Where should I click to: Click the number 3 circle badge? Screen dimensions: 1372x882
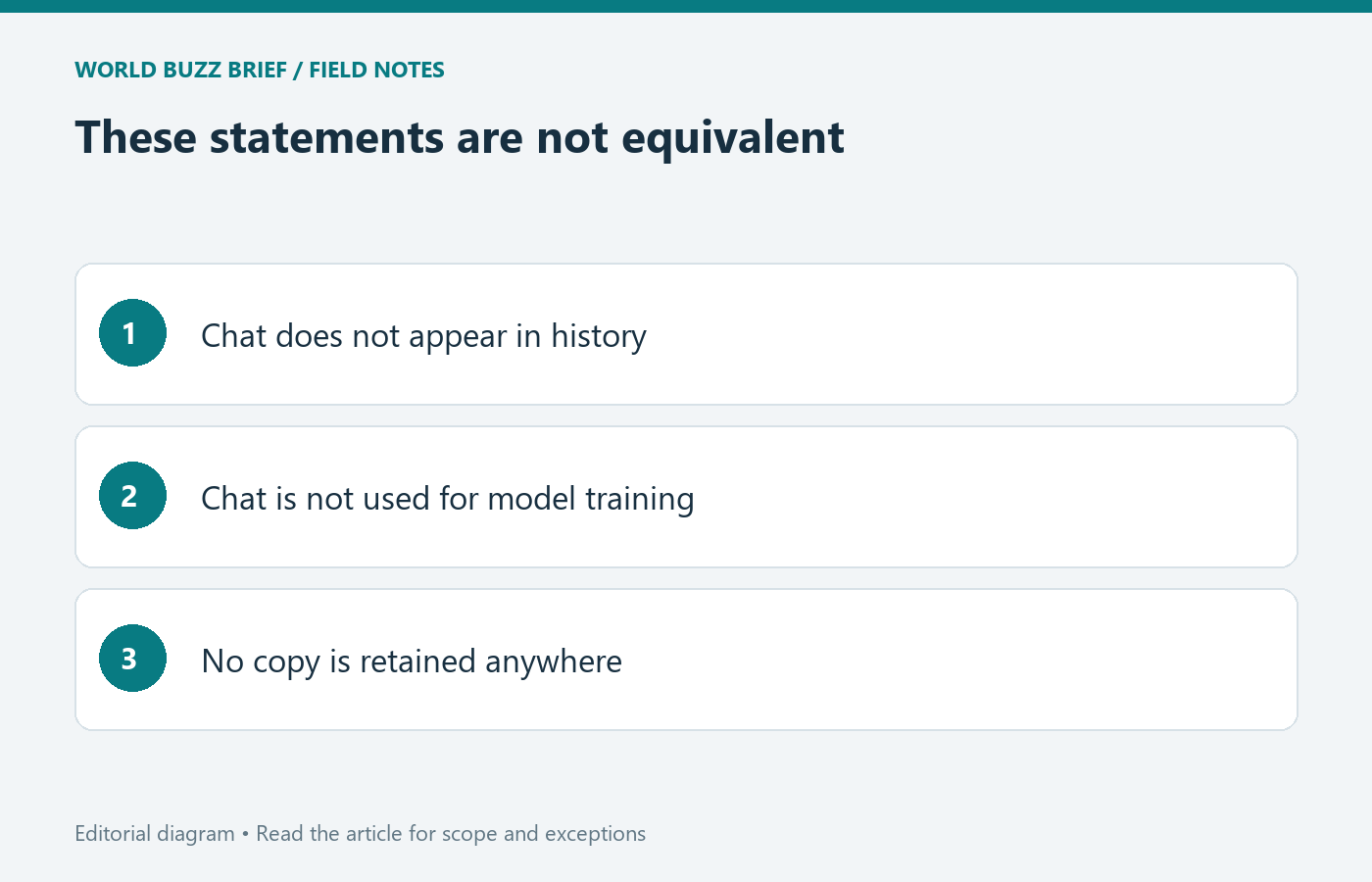132,659
